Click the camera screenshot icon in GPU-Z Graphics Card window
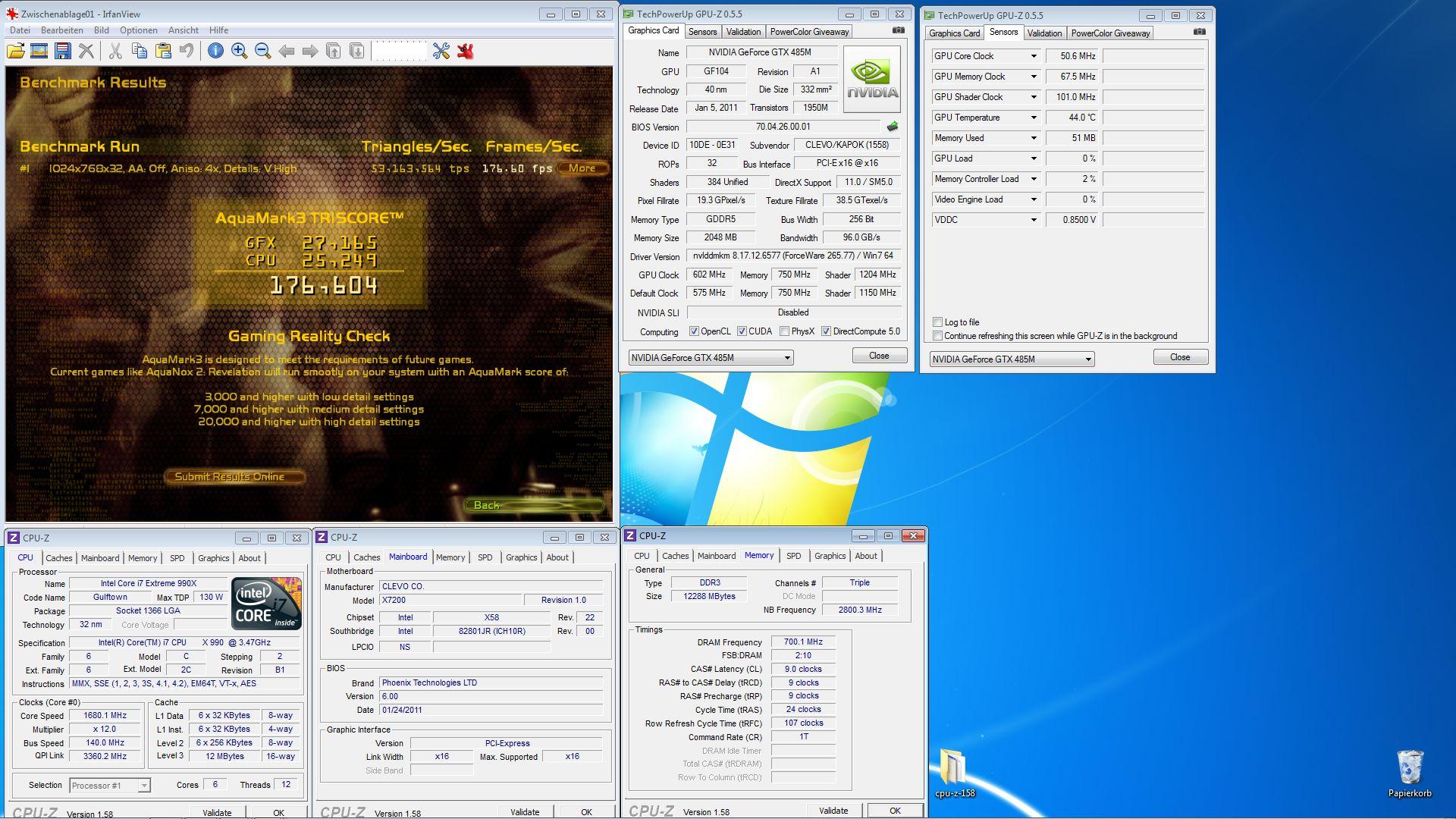Viewport: 1456px width, 819px height. [x=899, y=30]
